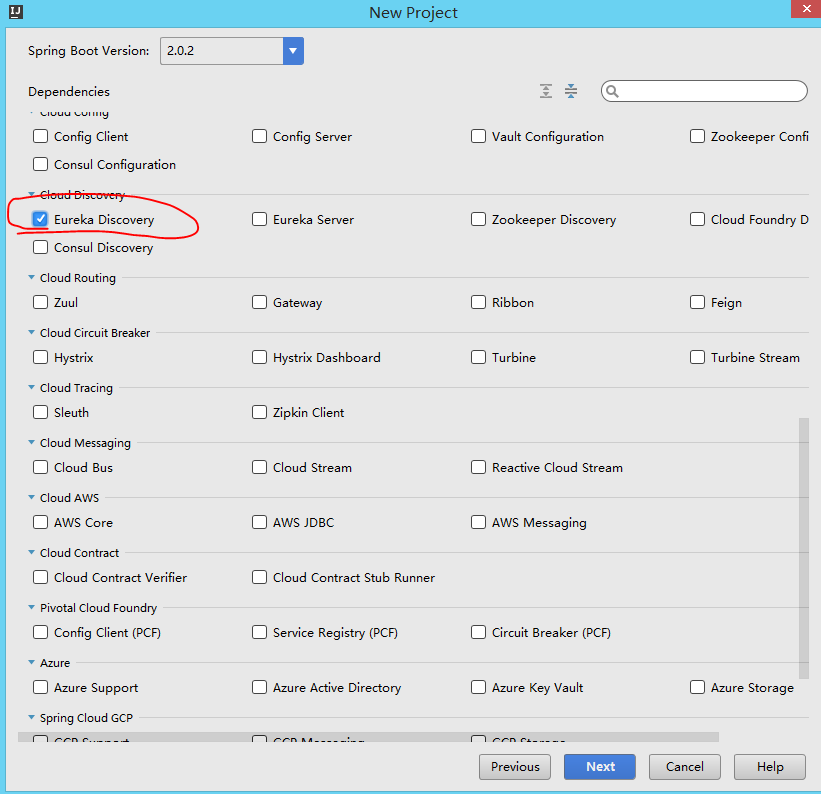Tick Cloud Contract Stub Runner

pyautogui.click(x=259, y=577)
